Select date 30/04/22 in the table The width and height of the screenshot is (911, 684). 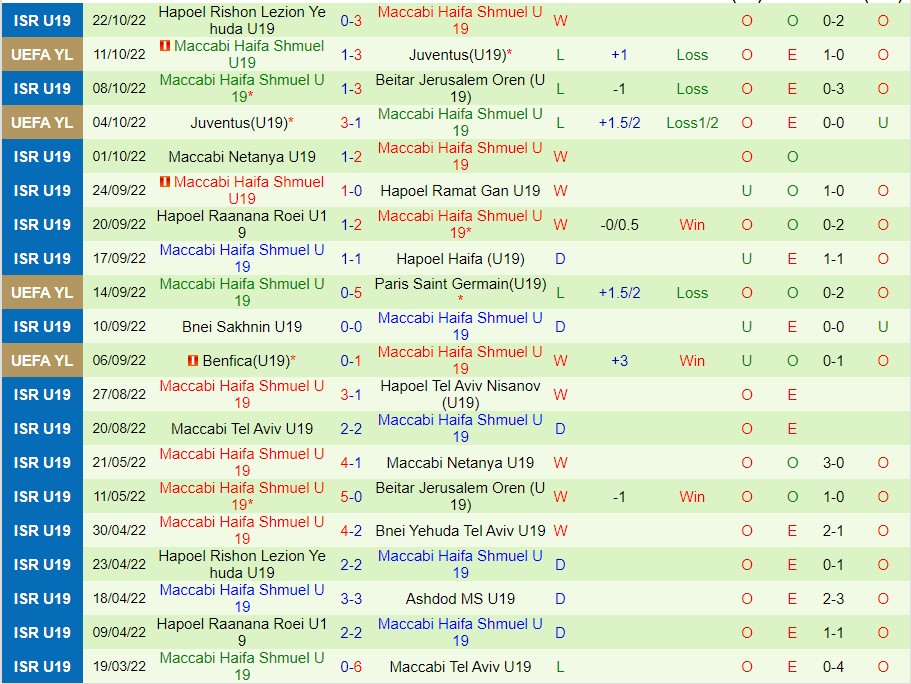pos(119,531)
